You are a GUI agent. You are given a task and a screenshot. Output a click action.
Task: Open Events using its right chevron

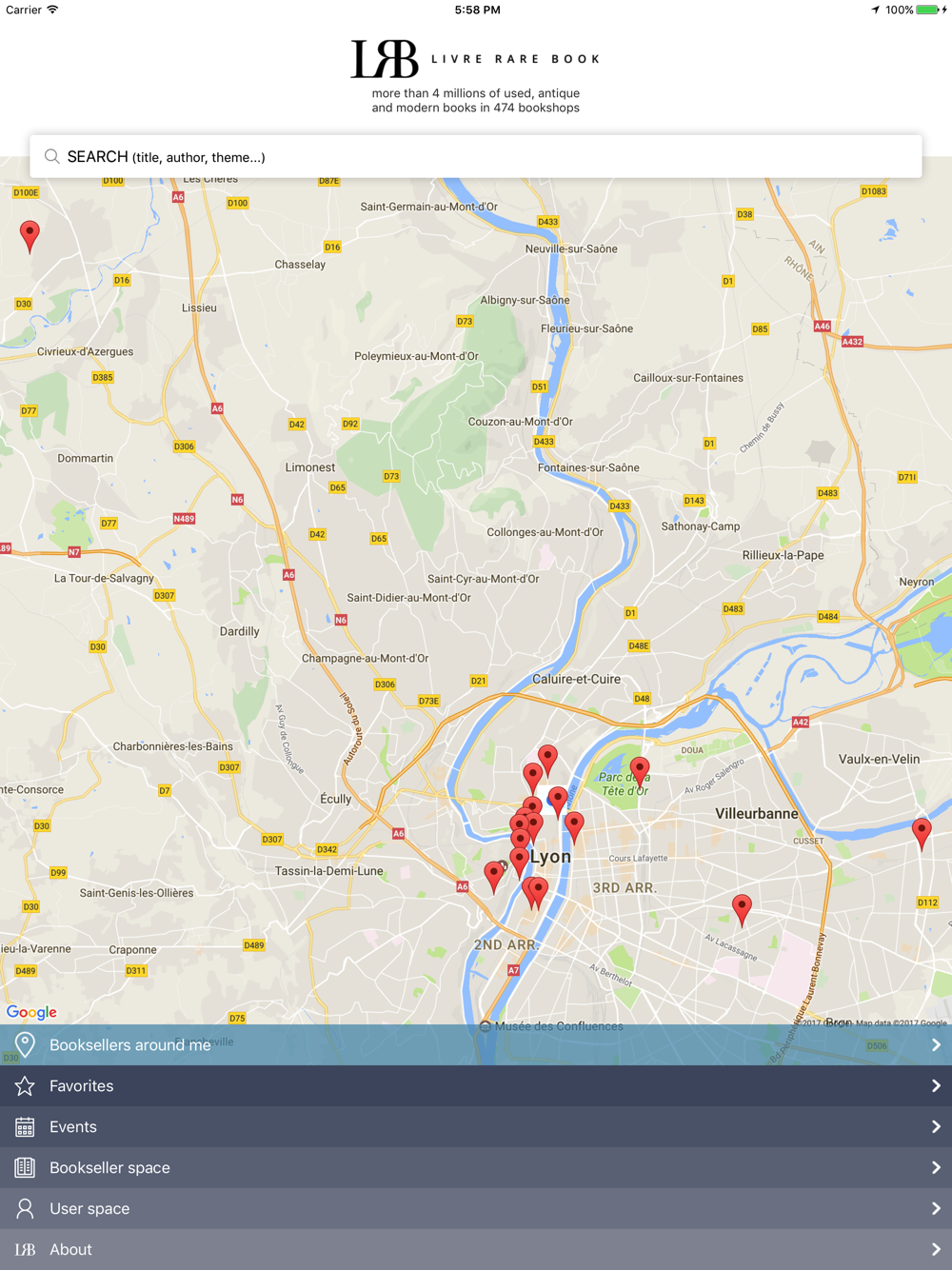tap(936, 1126)
